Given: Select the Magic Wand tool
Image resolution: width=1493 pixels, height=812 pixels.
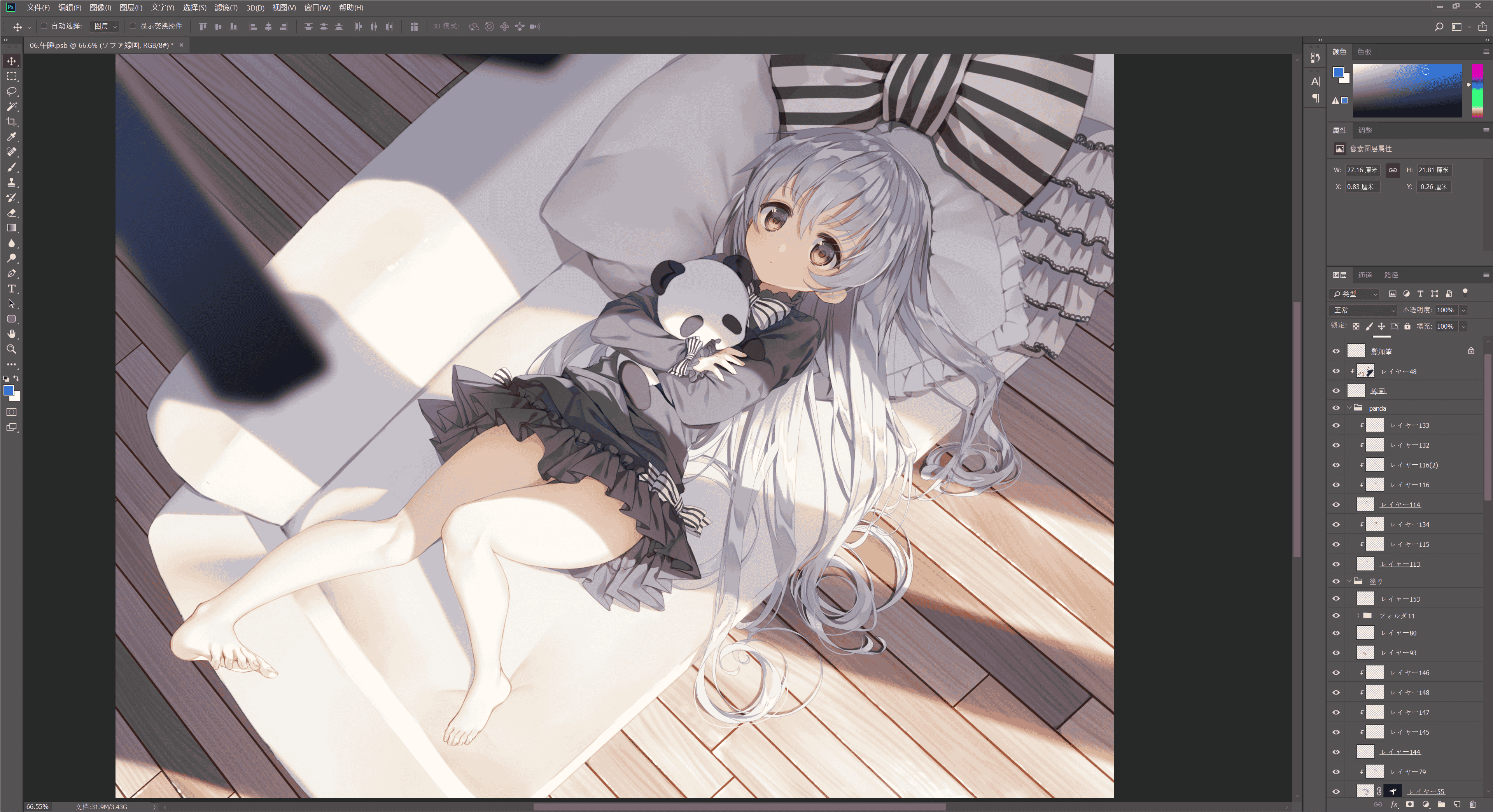Looking at the screenshot, I should [12, 107].
